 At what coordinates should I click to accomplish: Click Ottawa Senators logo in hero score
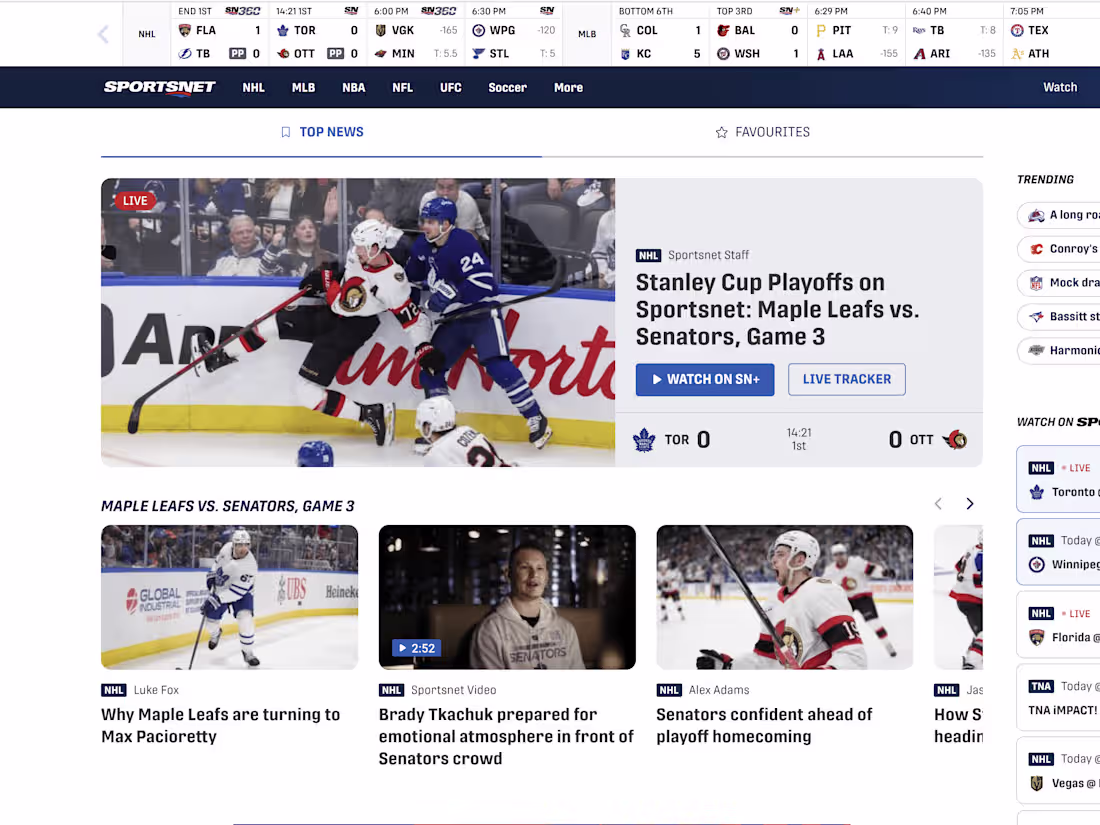[955, 440]
